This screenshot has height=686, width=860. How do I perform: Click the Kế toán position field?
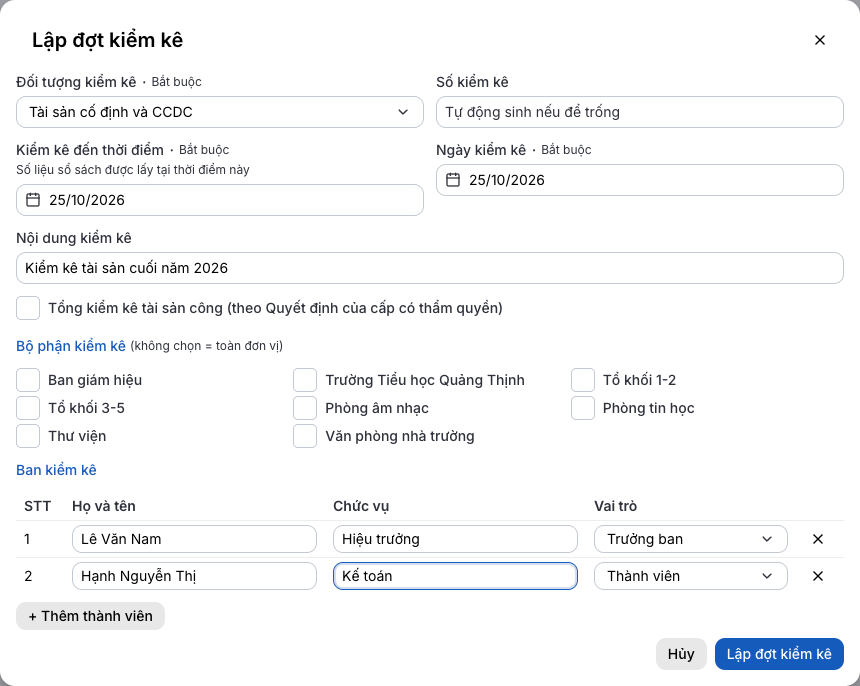click(x=455, y=576)
